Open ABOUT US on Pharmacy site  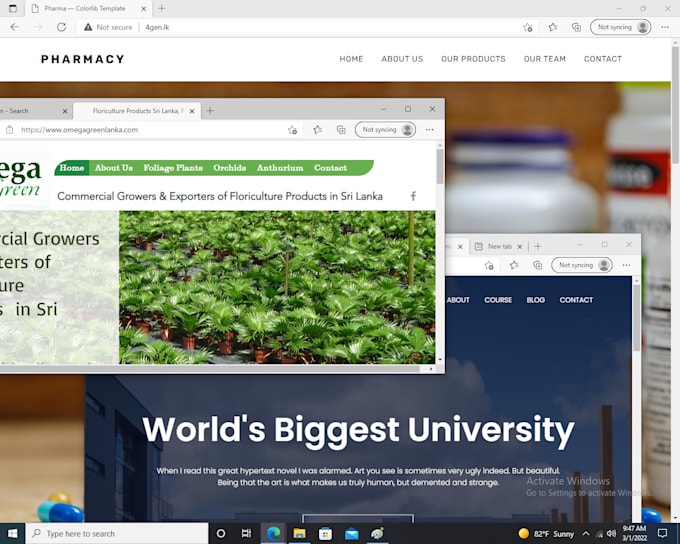[x=402, y=59]
